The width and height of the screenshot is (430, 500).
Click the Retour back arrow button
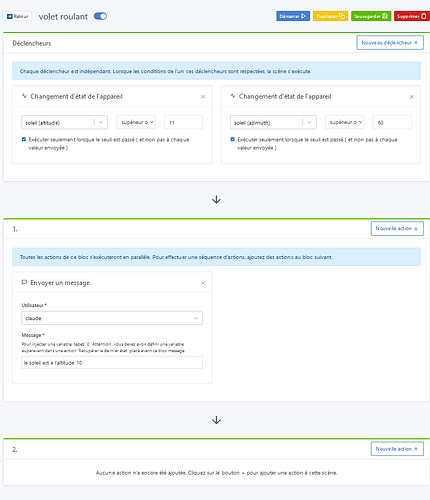(18, 16)
